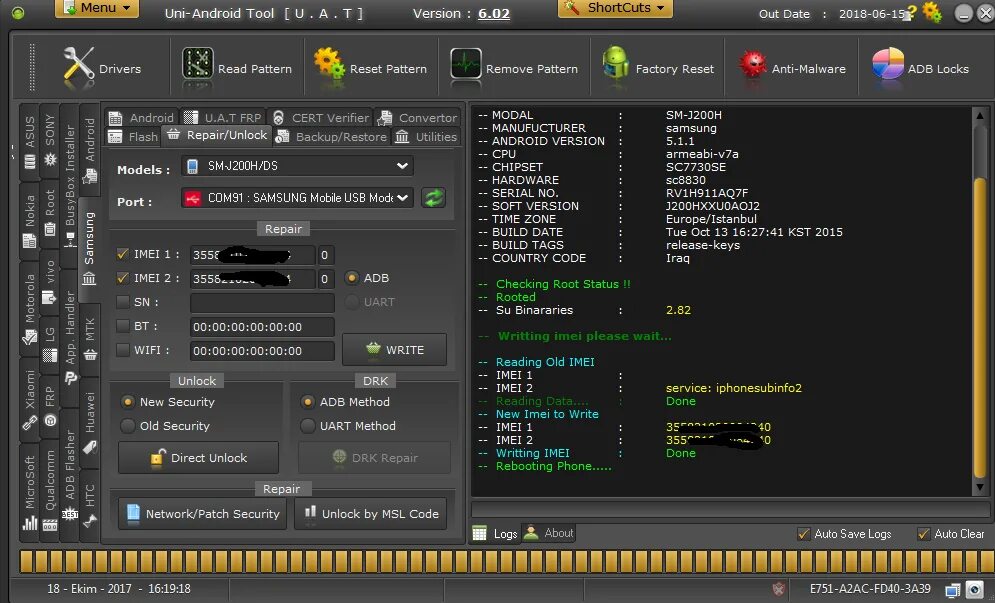Click Network/Patch Security button
The width and height of the screenshot is (995, 603).
pyautogui.click(x=202, y=514)
